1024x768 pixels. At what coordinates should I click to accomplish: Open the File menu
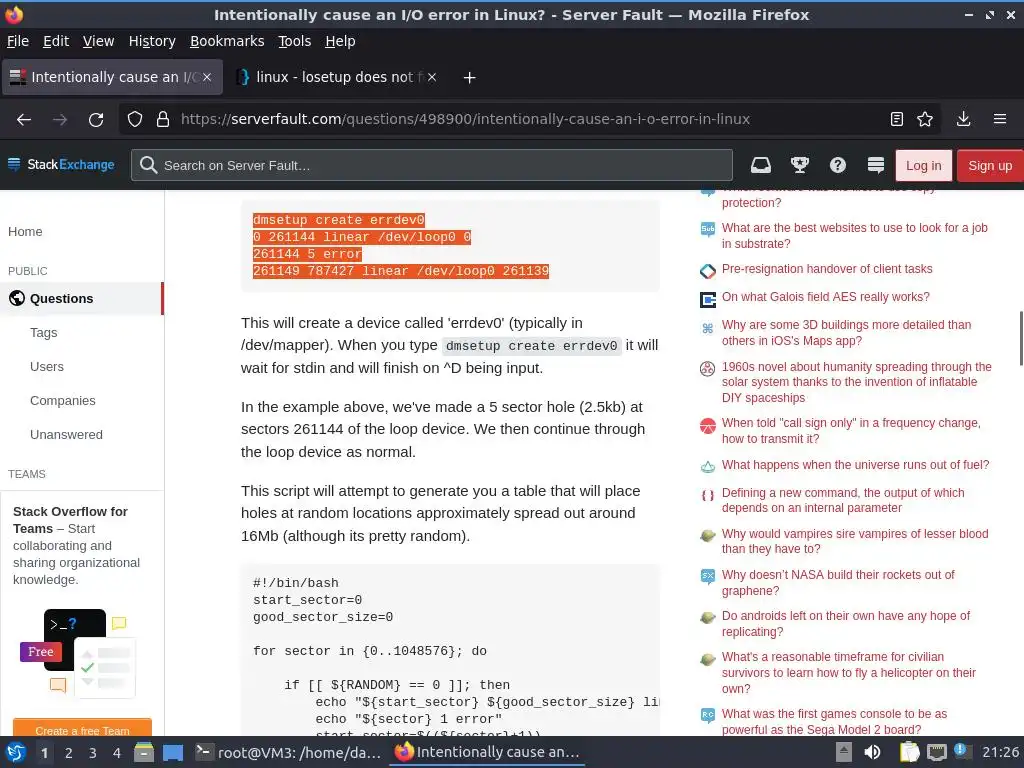tap(18, 41)
